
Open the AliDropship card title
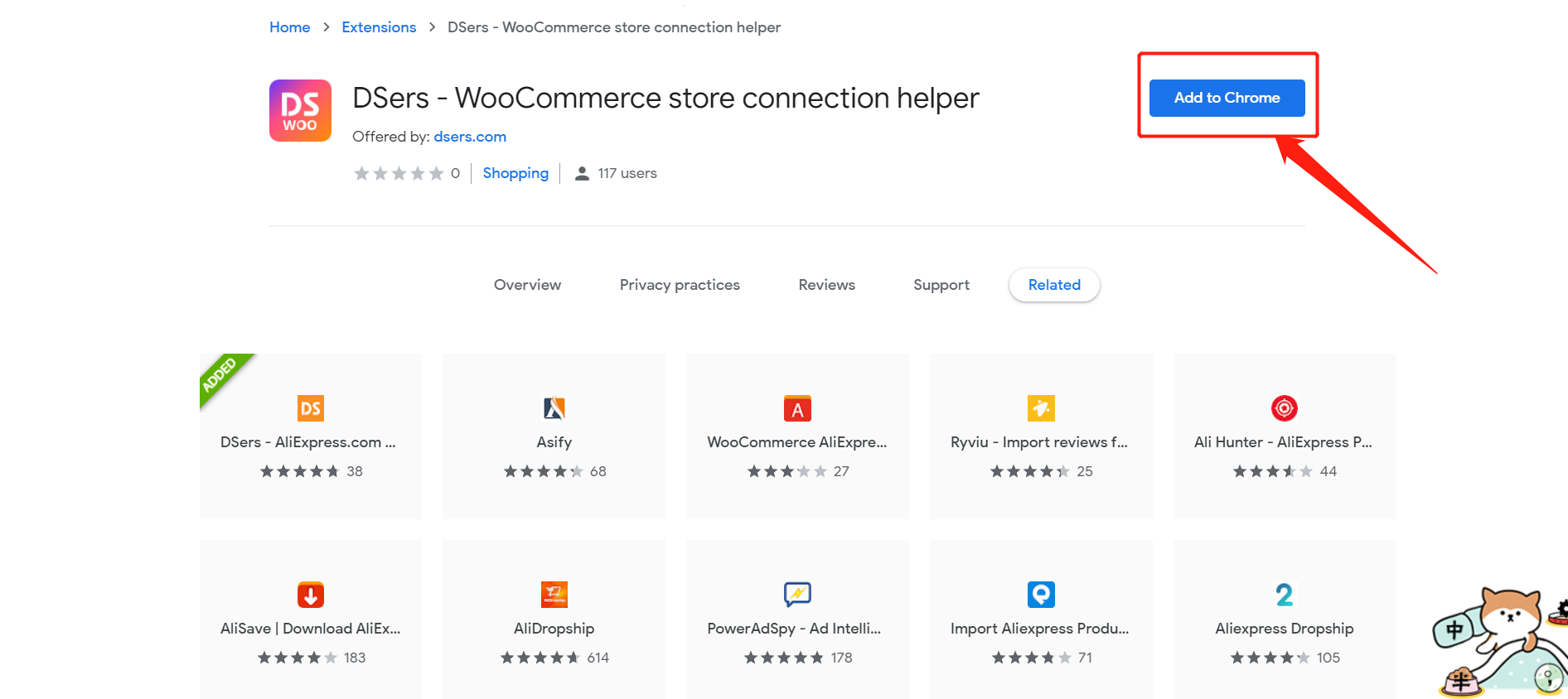point(554,629)
